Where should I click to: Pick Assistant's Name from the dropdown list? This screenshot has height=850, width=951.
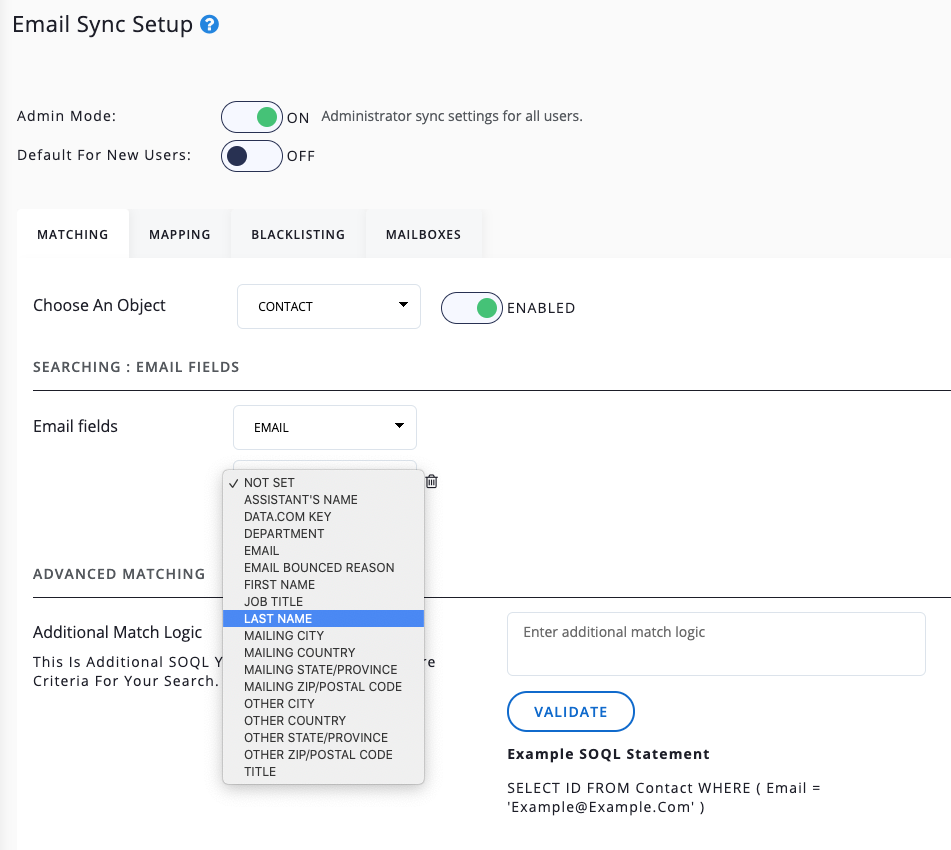click(x=300, y=500)
